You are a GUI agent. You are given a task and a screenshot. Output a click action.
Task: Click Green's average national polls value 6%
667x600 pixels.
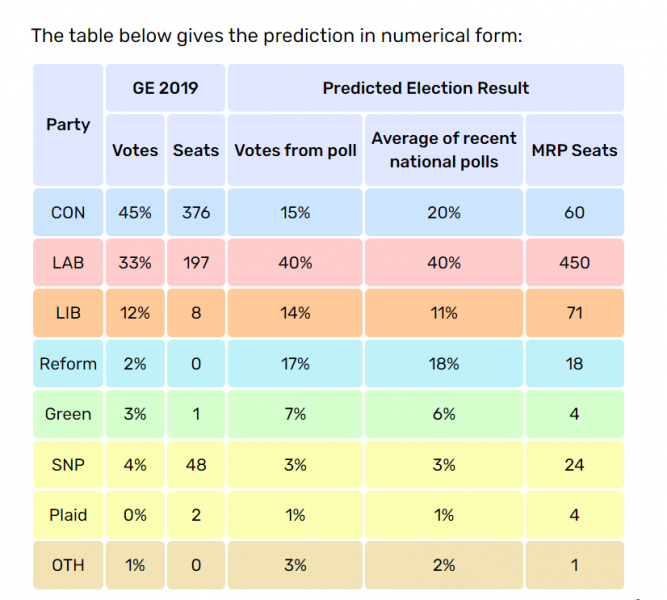(x=444, y=414)
